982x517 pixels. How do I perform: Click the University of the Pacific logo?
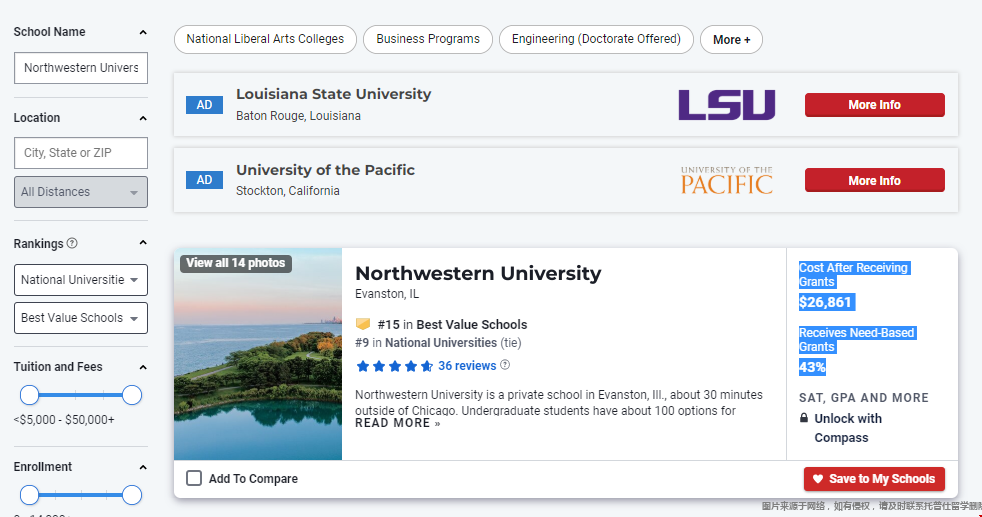[x=726, y=180]
